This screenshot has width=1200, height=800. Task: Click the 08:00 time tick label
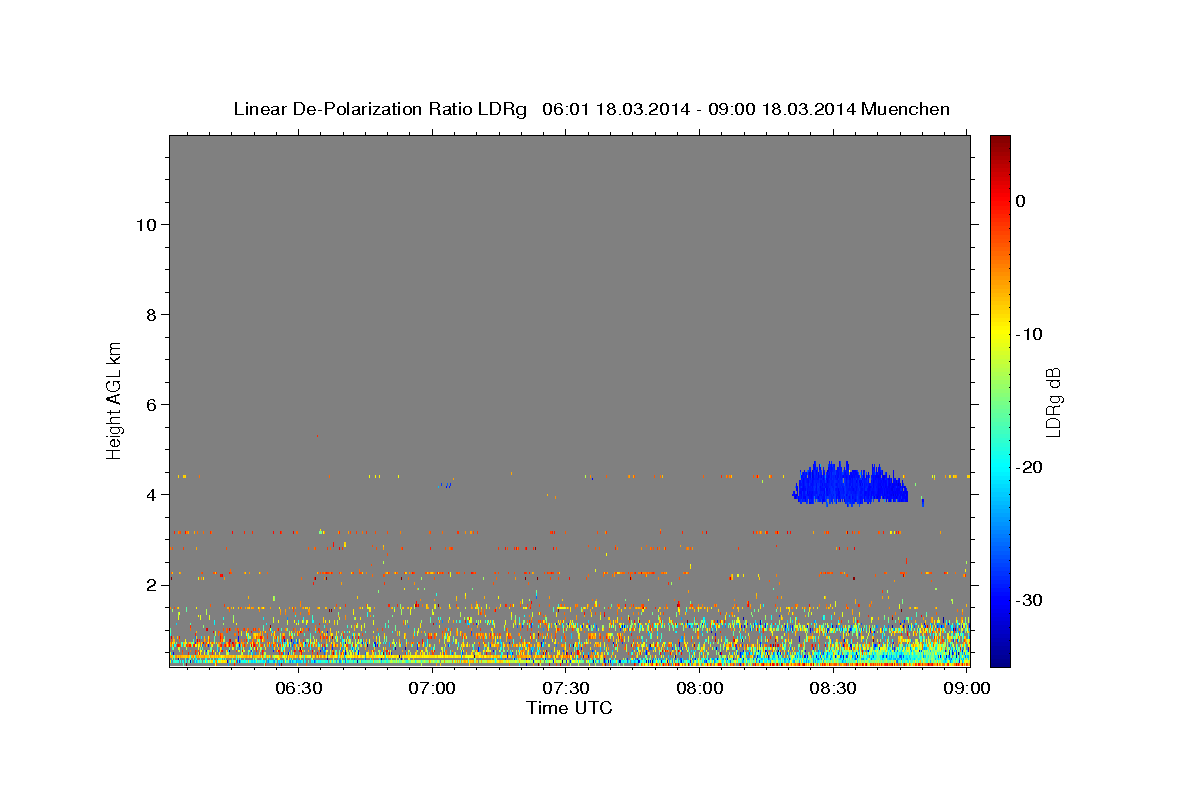pos(700,689)
